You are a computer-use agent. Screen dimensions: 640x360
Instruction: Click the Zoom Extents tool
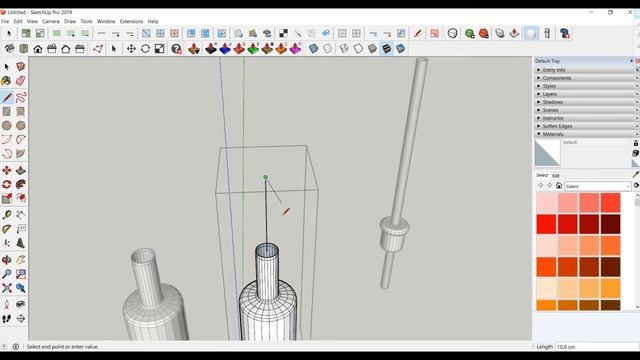[x=7, y=288]
